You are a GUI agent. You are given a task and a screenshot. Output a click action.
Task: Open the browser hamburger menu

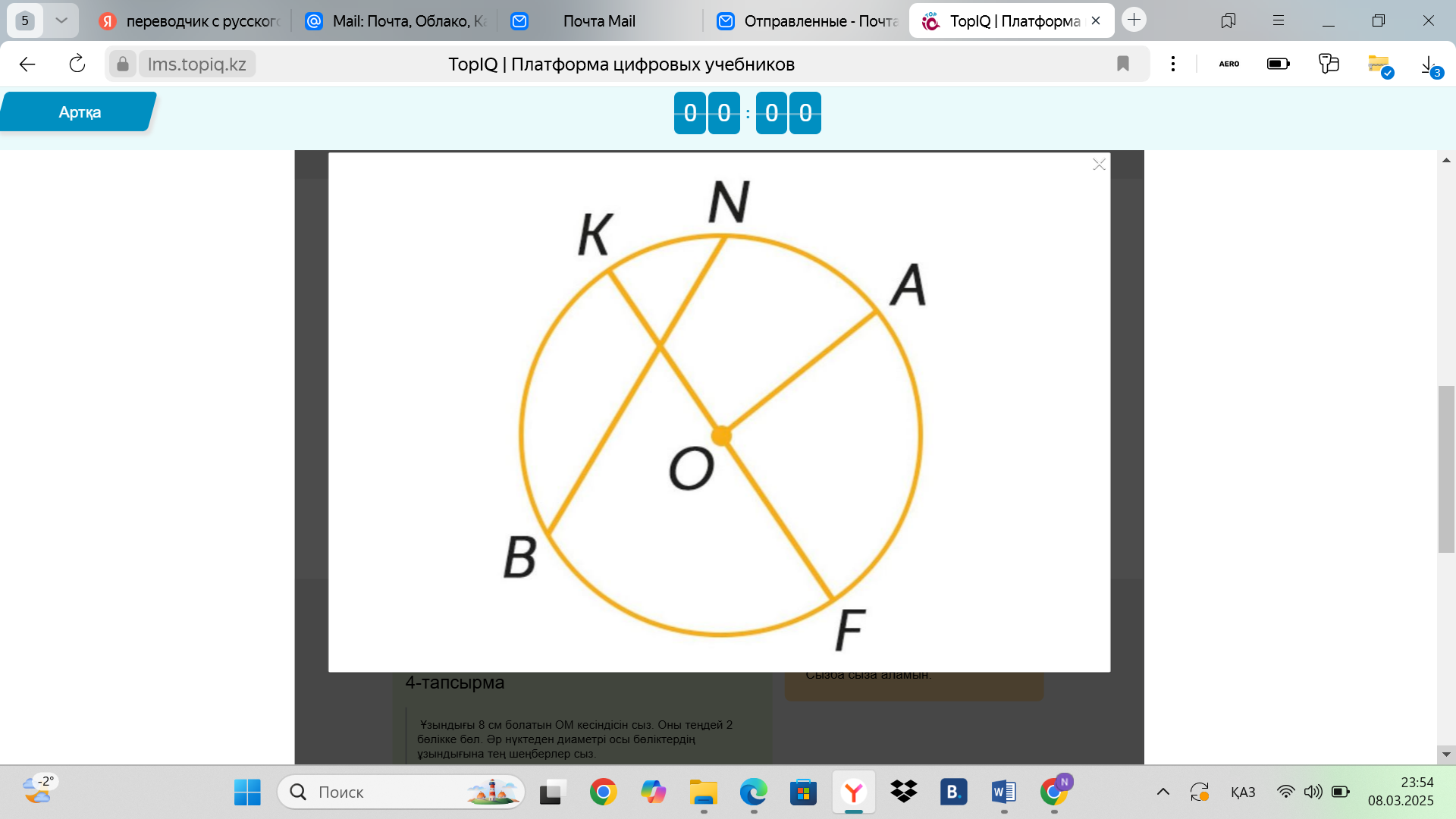tap(1279, 20)
